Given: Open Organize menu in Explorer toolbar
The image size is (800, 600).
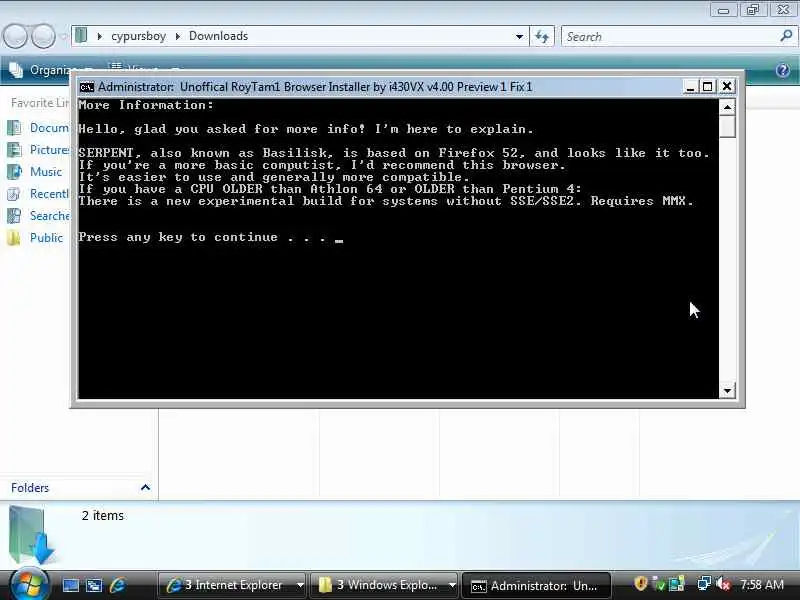Looking at the screenshot, I should coord(51,70).
